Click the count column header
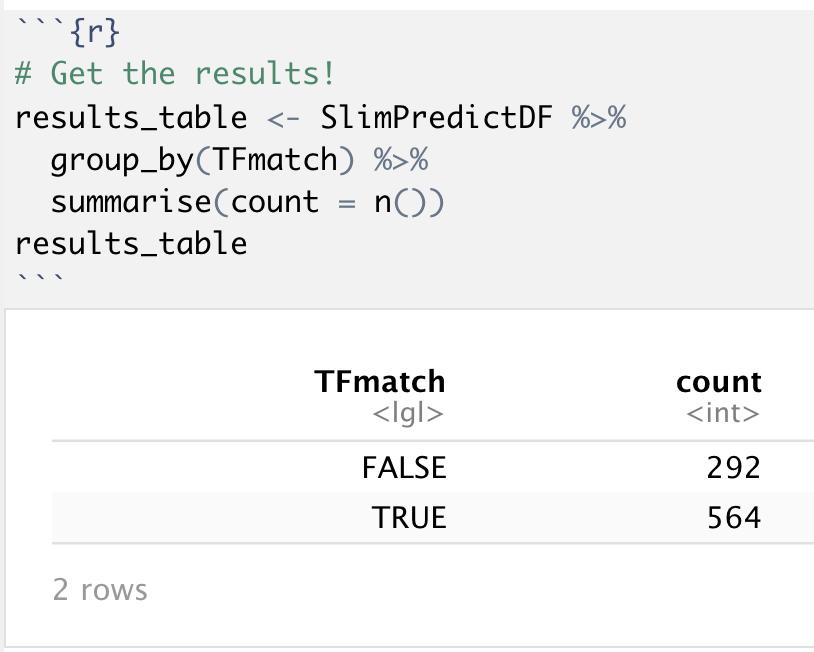 click(718, 382)
